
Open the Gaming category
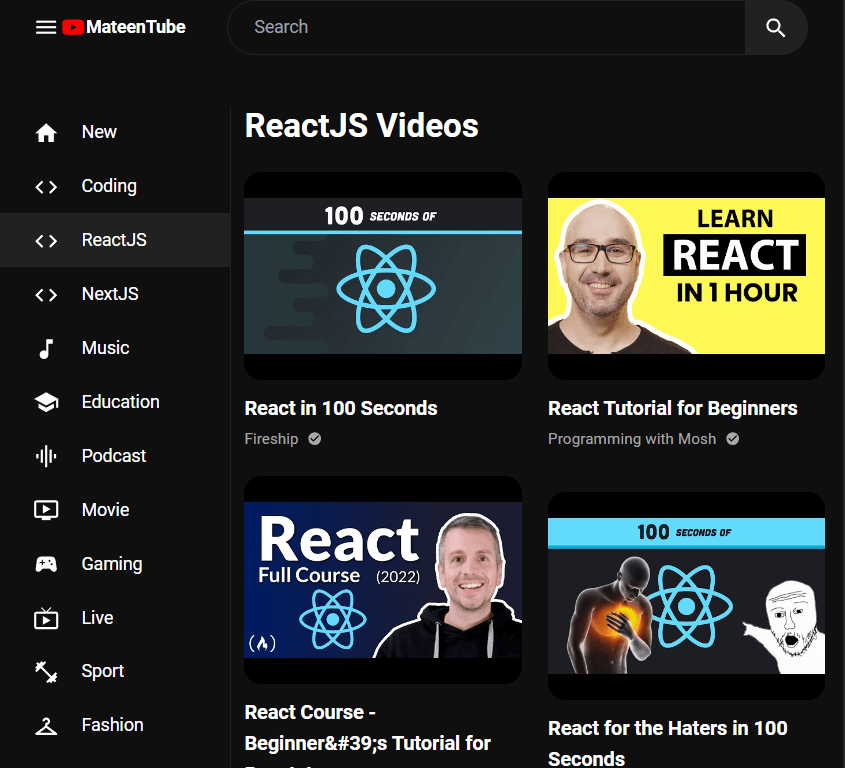(x=115, y=563)
